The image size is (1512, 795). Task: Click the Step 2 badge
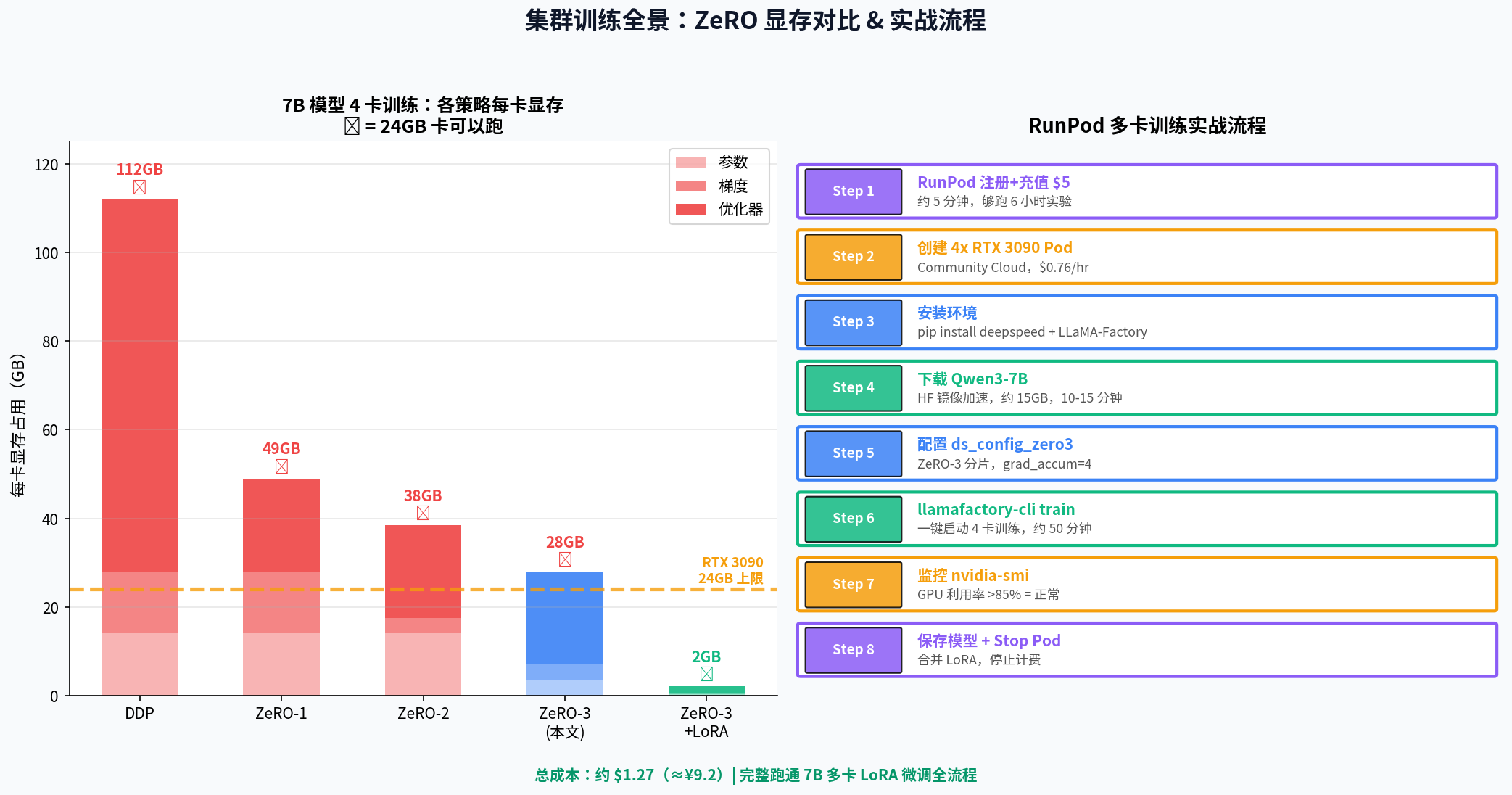click(x=854, y=257)
